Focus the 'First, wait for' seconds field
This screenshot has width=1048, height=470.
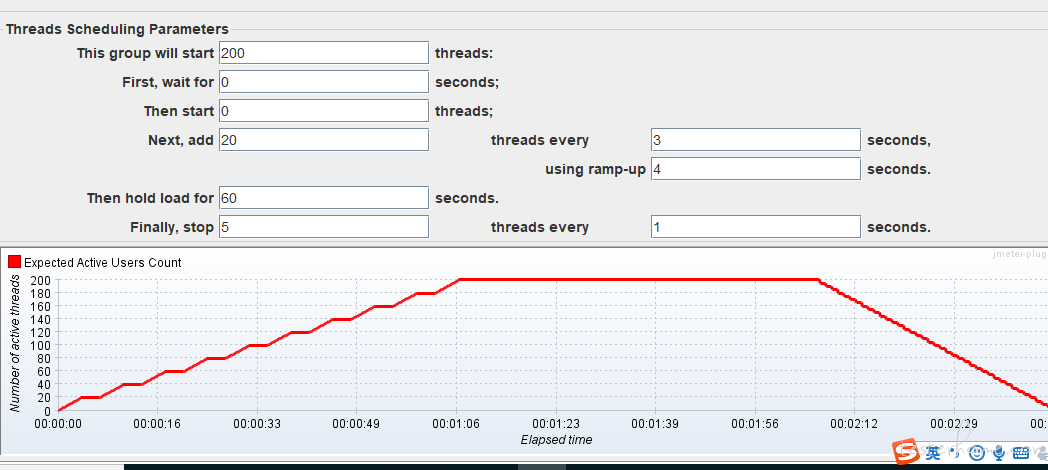[x=323, y=82]
